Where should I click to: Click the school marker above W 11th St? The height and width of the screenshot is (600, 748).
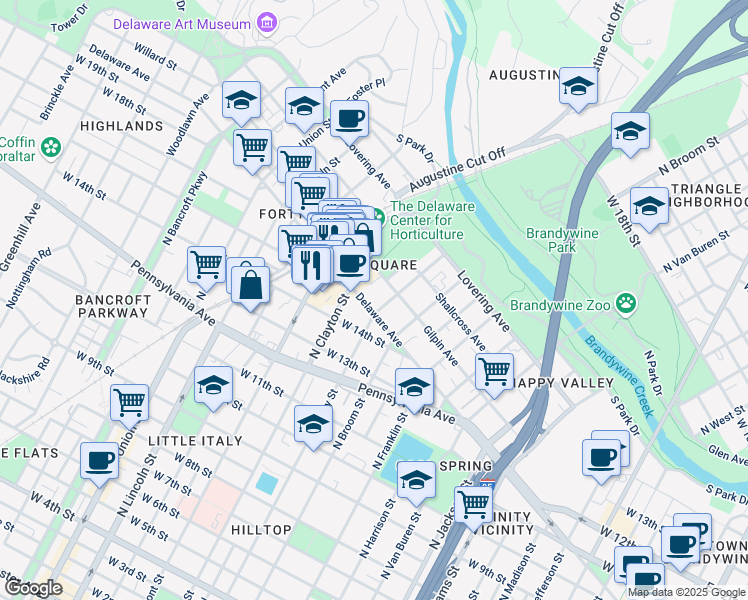tap(213, 385)
